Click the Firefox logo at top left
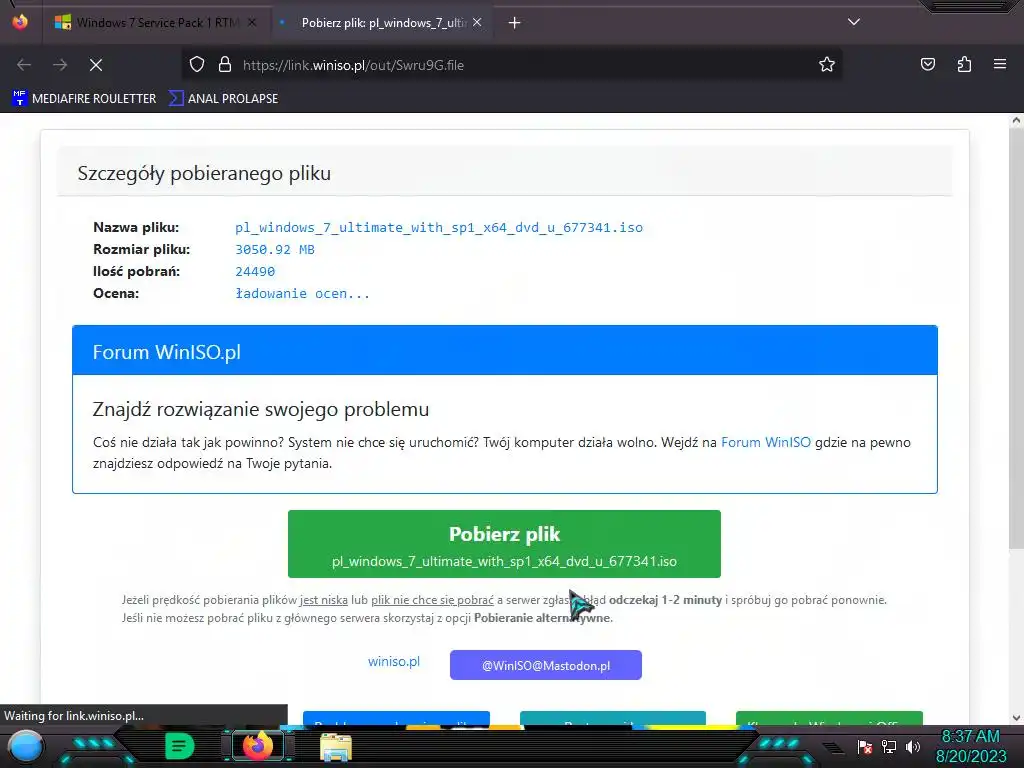1024x768 pixels. click(x=20, y=22)
